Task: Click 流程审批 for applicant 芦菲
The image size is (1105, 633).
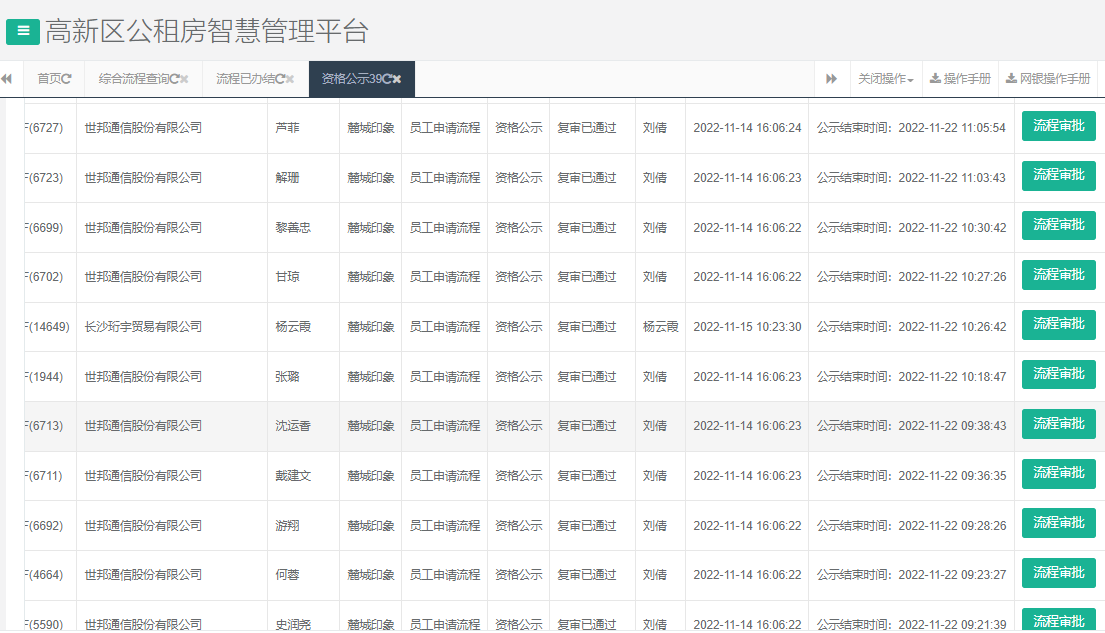Action: coord(1058,126)
